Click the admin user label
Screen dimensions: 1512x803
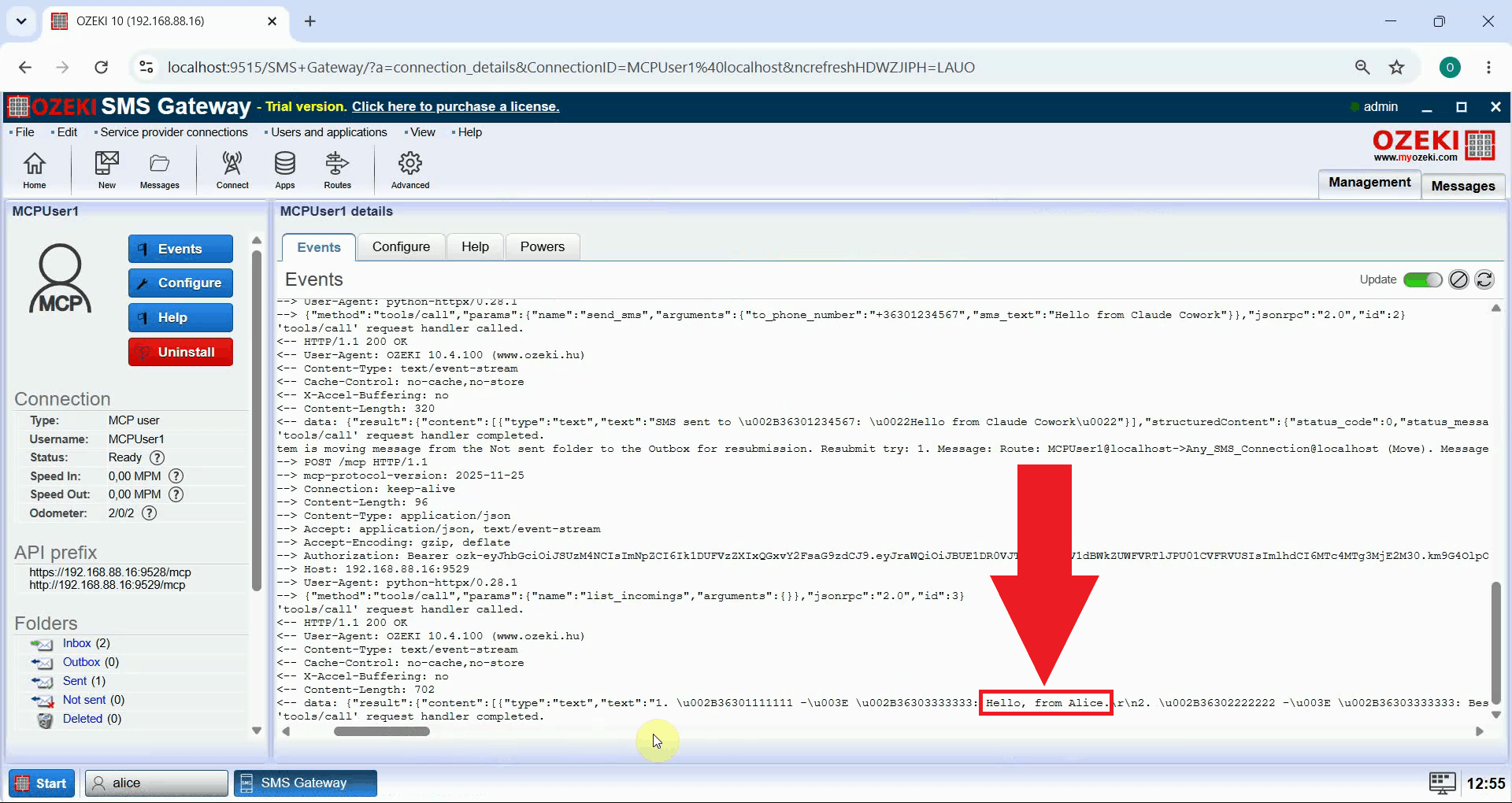(x=1380, y=106)
